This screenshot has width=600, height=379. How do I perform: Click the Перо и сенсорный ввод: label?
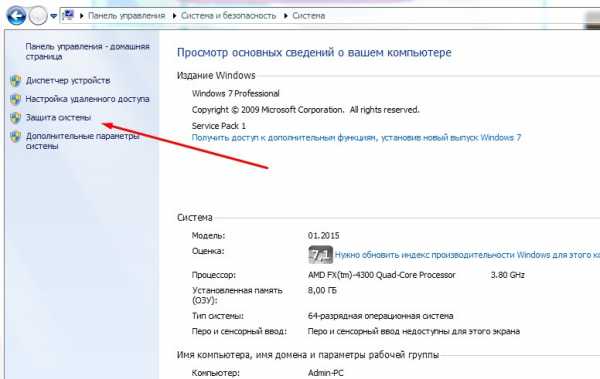[239, 331]
